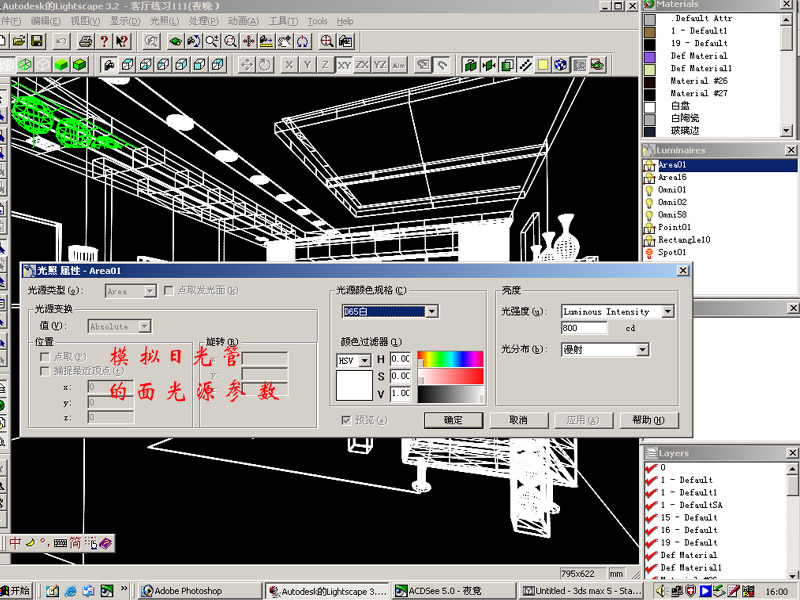
Task: Activate the context help arrow-question icon
Action: point(122,41)
